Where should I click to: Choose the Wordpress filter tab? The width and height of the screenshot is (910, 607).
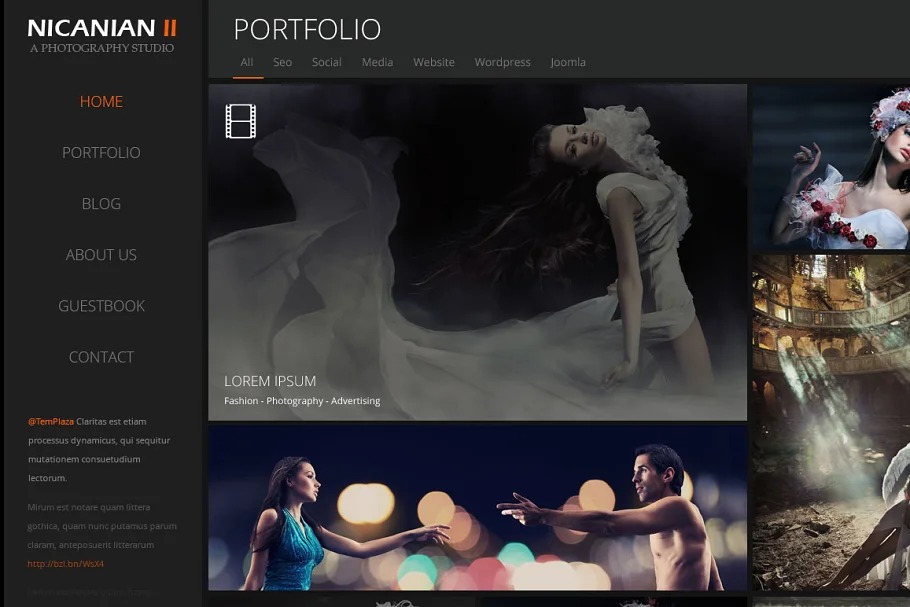[502, 62]
